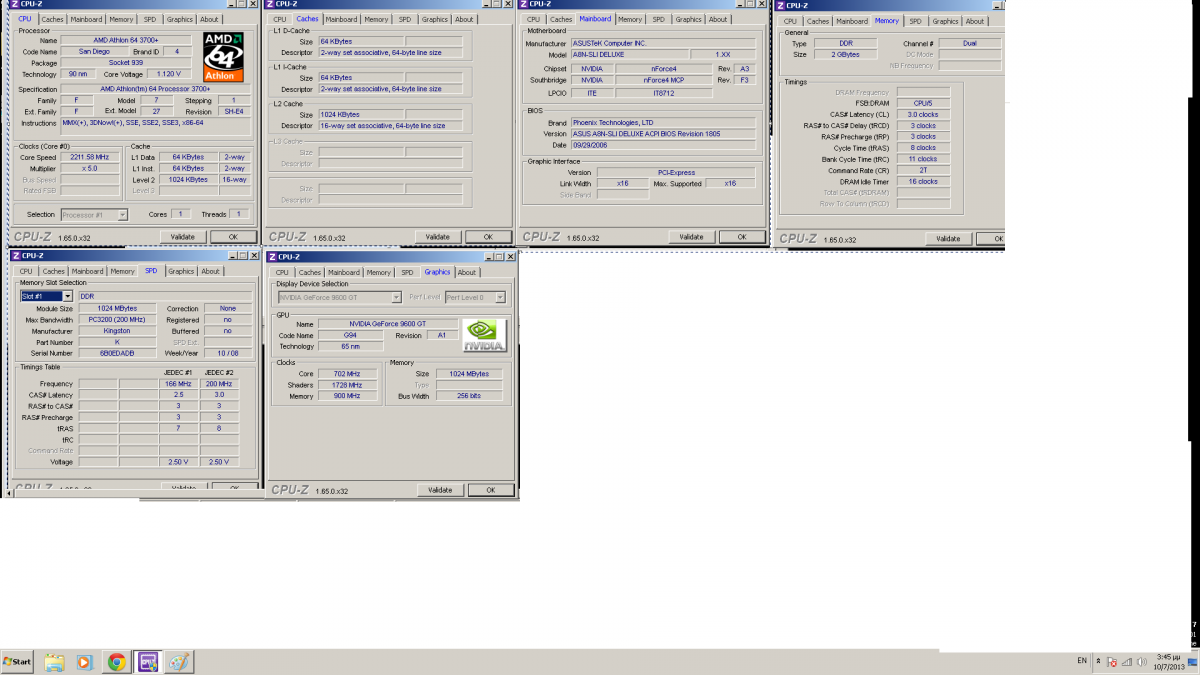Select About tab in the Graphics-page window
The image size is (1200, 675).
pos(467,272)
